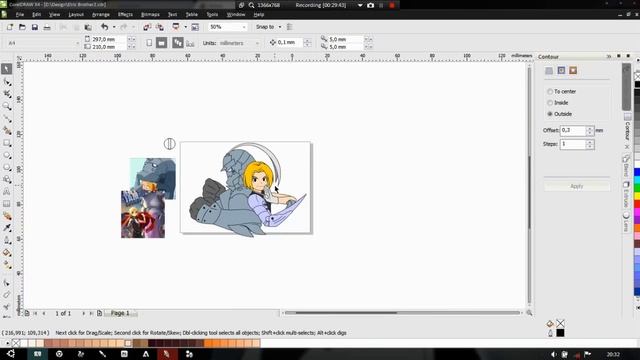Click the Steps input field in Contour

coord(573,144)
